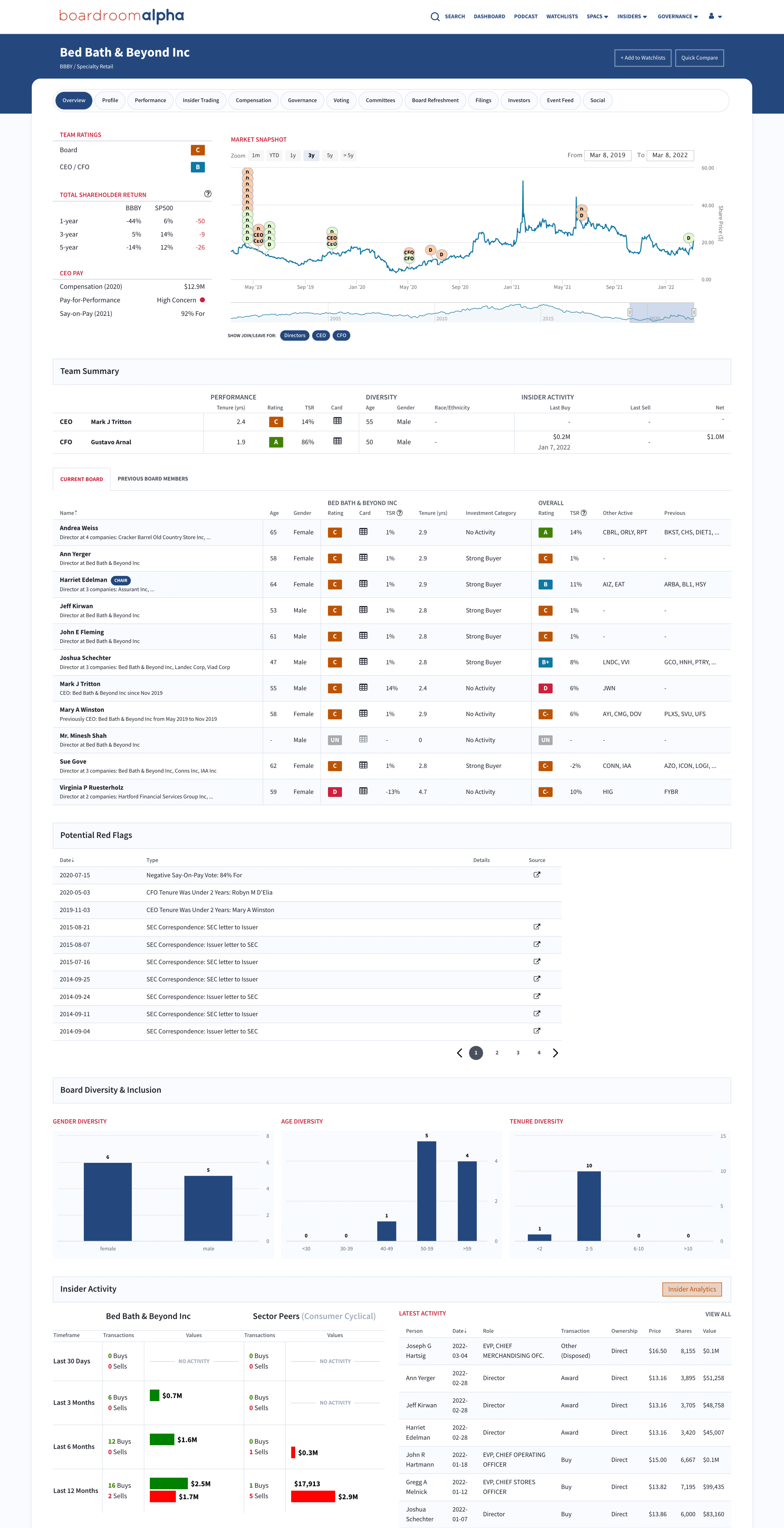Open Virginia P Ruesterholz card icon

click(364, 791)
